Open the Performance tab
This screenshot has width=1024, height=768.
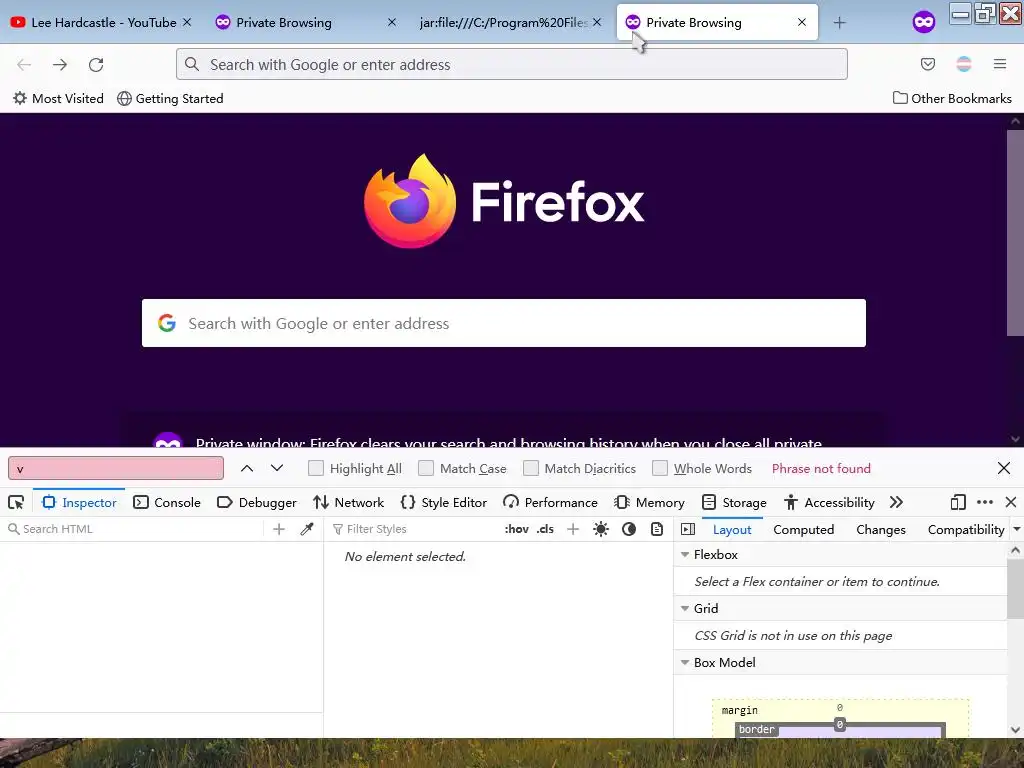[x=550, y=502]
